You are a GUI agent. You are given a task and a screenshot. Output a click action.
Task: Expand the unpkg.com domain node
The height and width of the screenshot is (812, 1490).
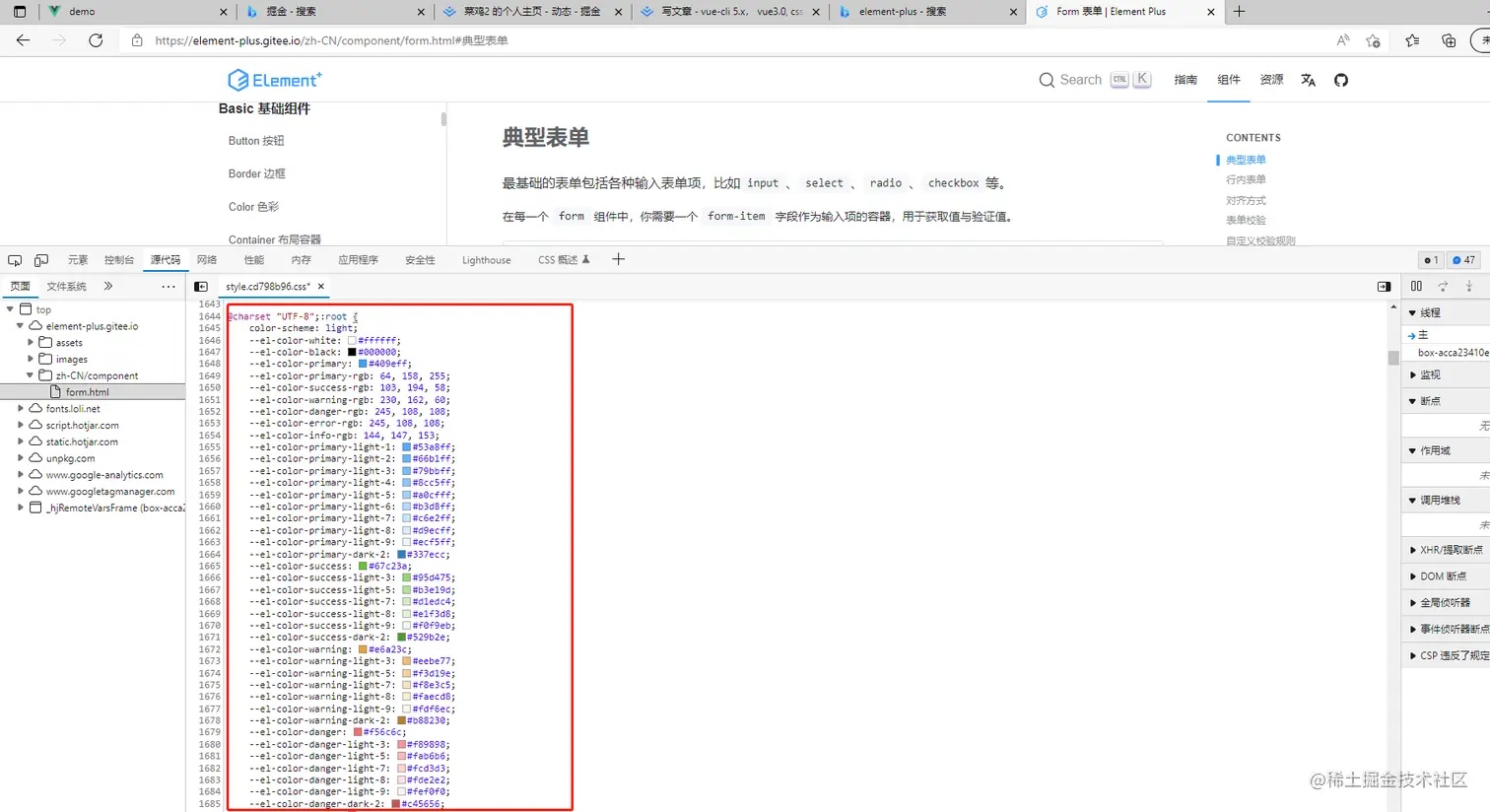pyautogui.click(x=20, y=458)
